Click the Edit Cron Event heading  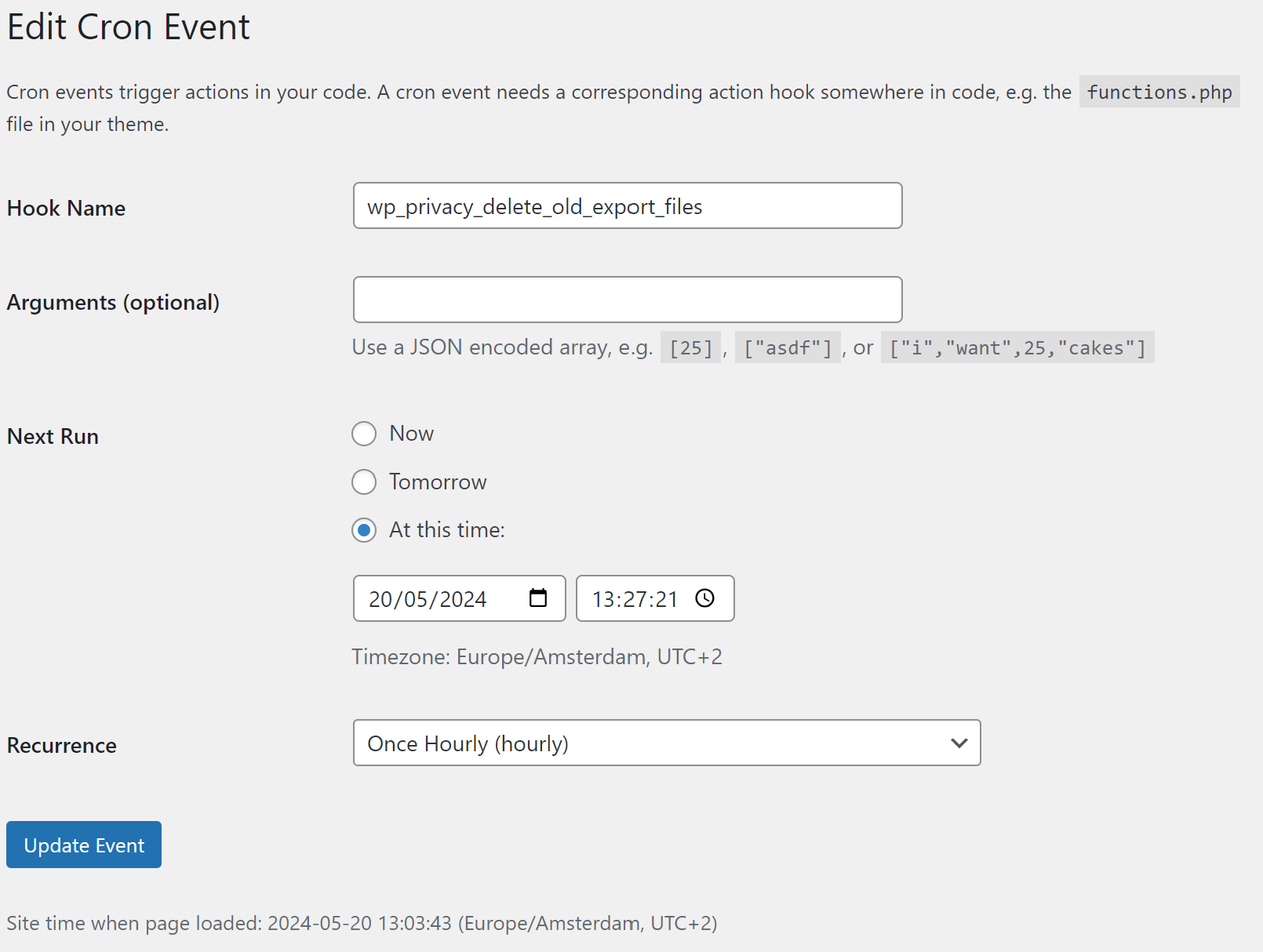tap(128, 26)
